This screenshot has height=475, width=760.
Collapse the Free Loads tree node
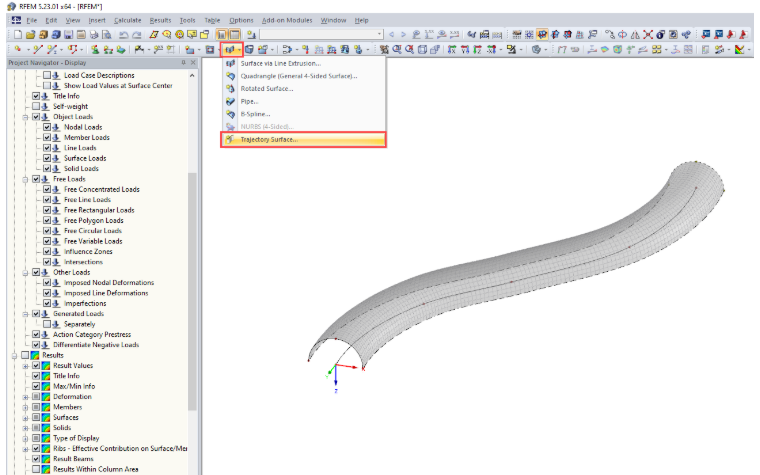(25, 179)
